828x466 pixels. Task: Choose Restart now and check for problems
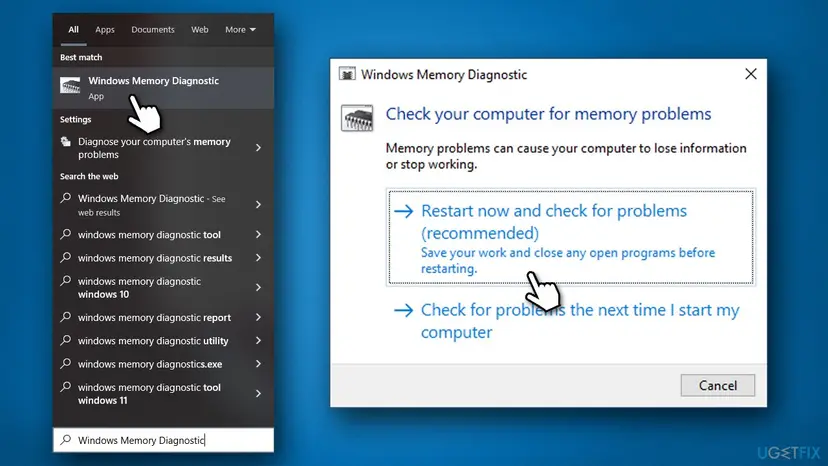570,238
